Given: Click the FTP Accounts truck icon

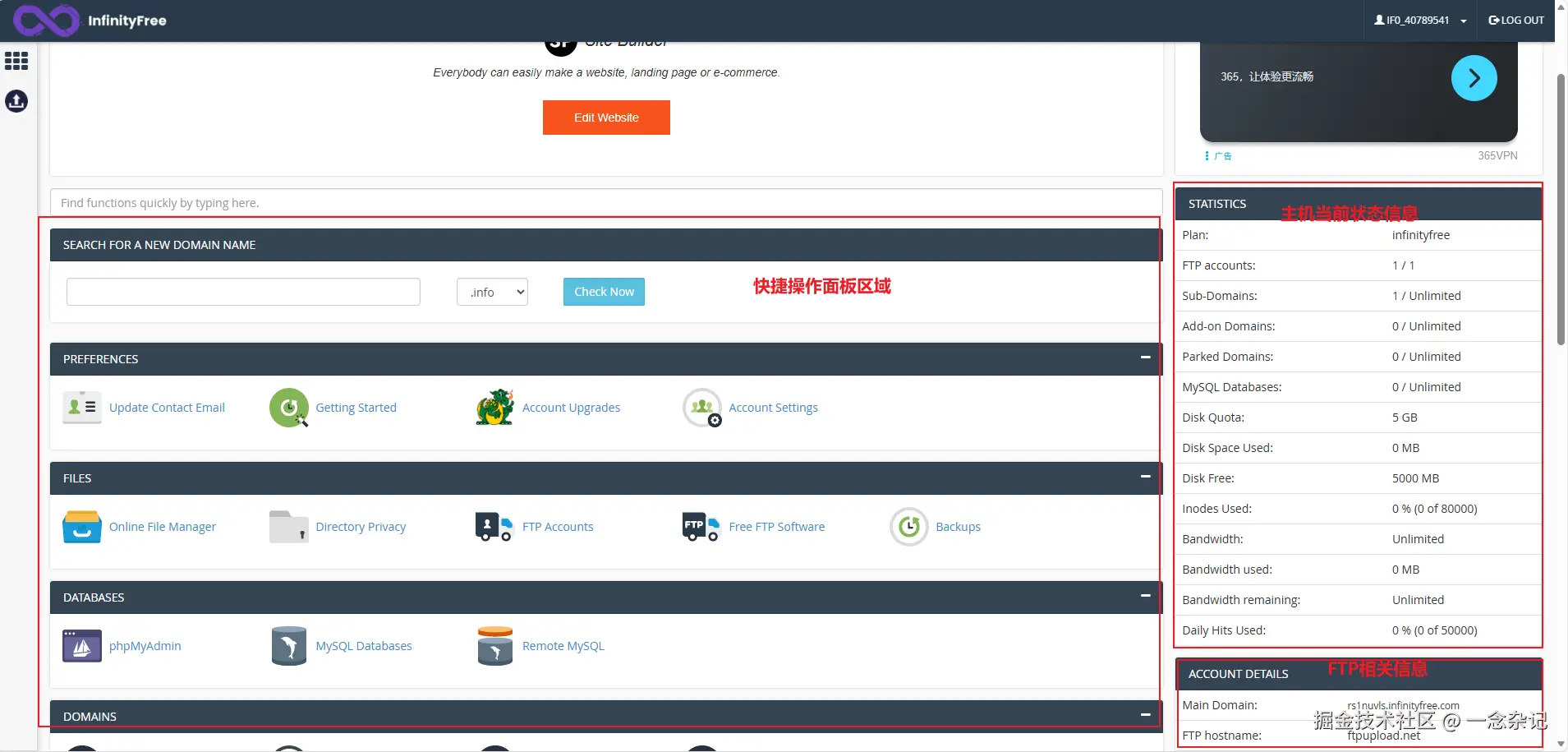Looking at the screenshot, I should click(494, 527).
